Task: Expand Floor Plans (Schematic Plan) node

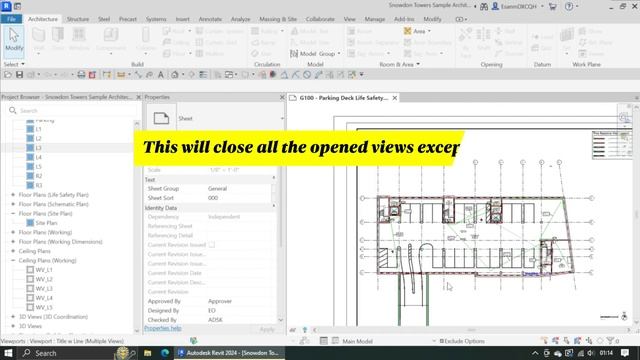Action: (13, 204)
